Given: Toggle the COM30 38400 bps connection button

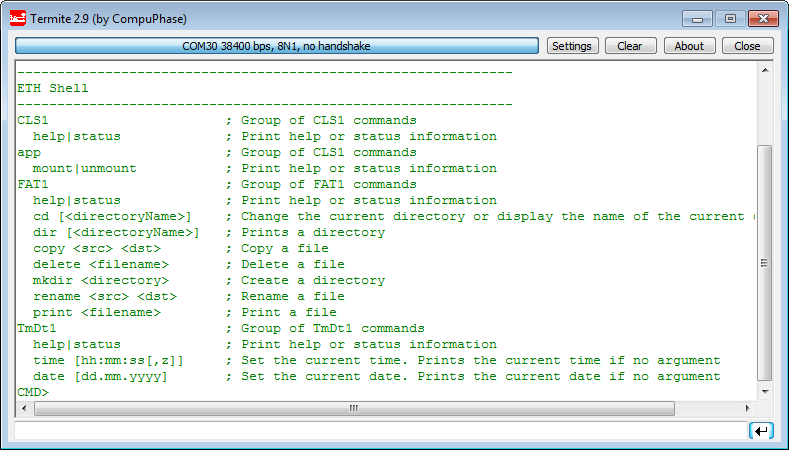Looking at the screenshot, I should [x=278, y=46].
